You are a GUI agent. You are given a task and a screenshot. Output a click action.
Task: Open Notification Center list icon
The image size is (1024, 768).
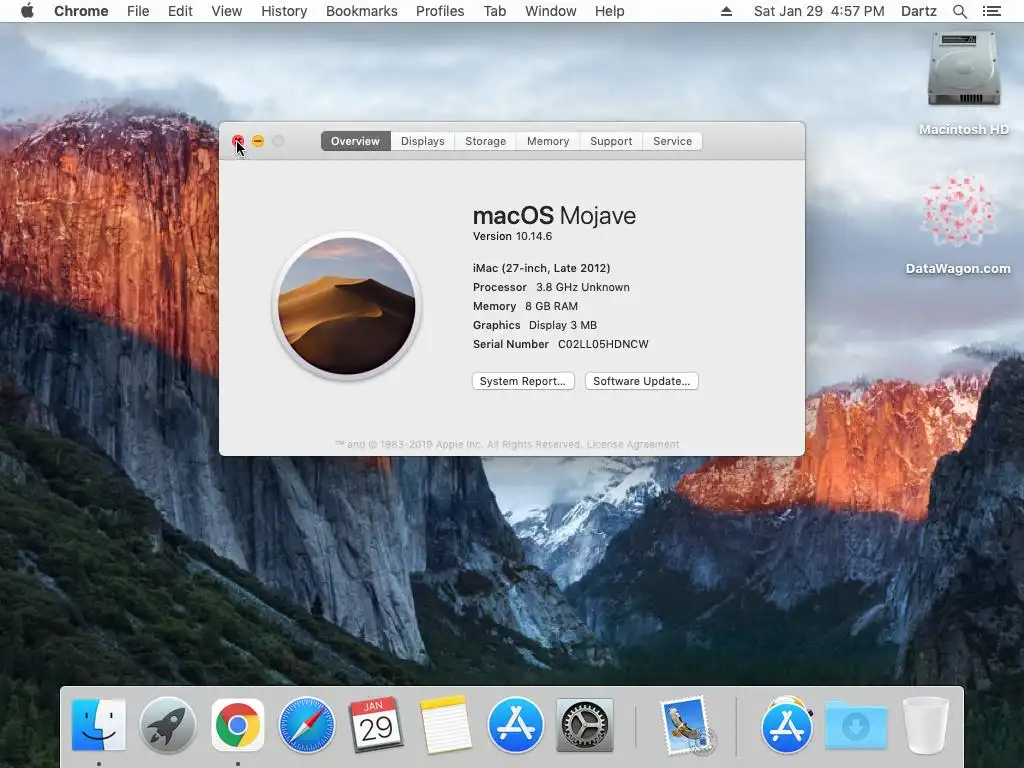click(991, 11)
